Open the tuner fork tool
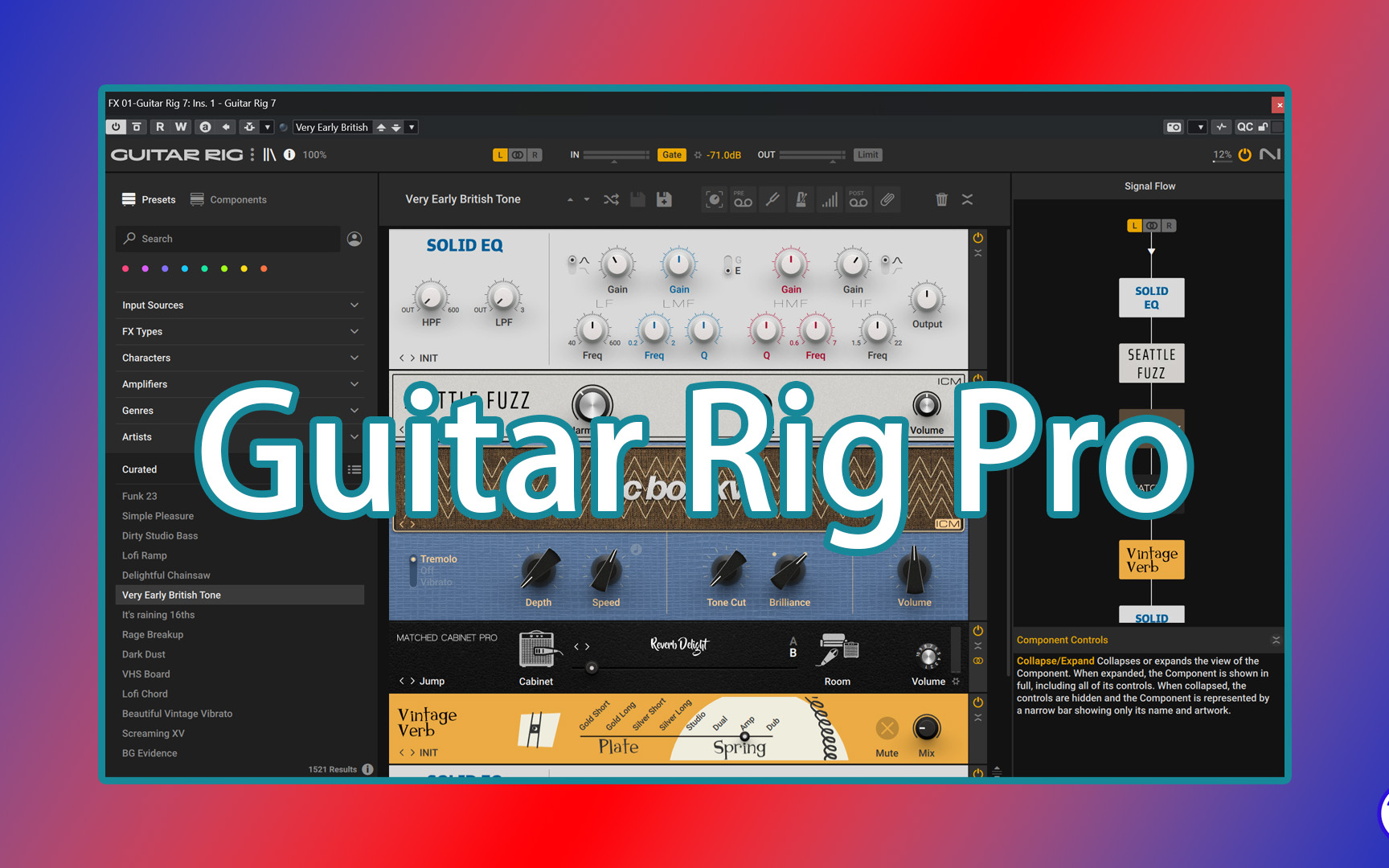Image resolution: width=1389 pixels, height=868 pixels. 772,199
